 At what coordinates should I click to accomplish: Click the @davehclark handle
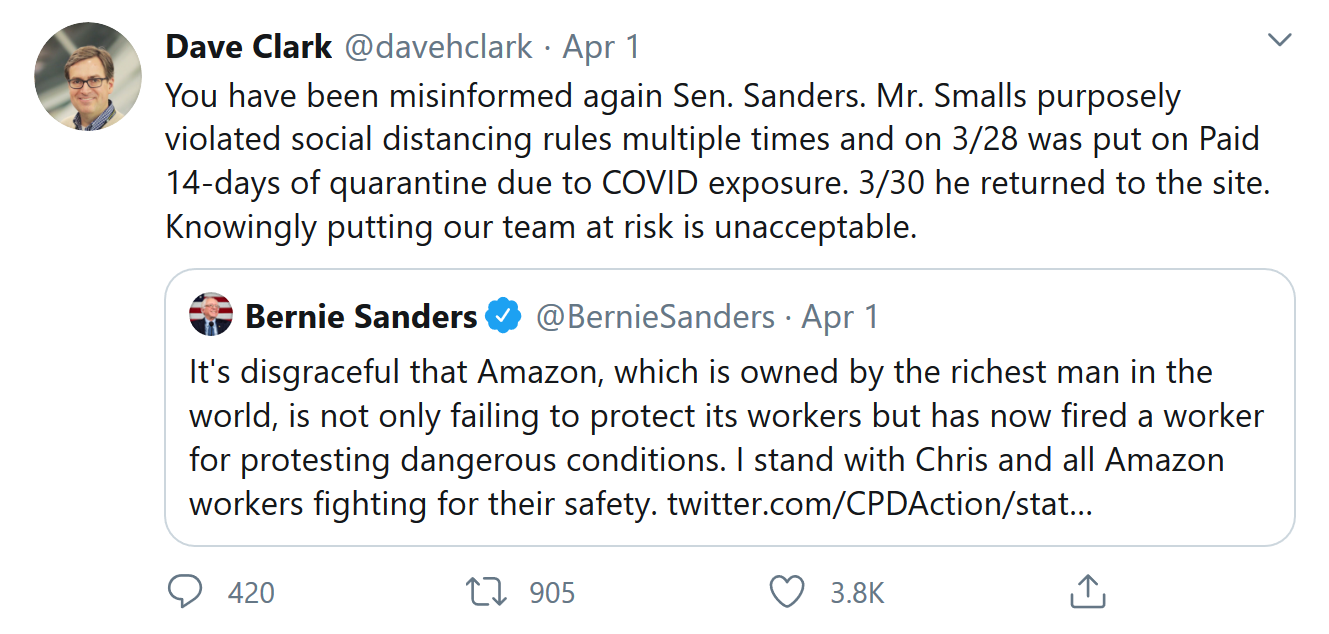pos(441,47)
